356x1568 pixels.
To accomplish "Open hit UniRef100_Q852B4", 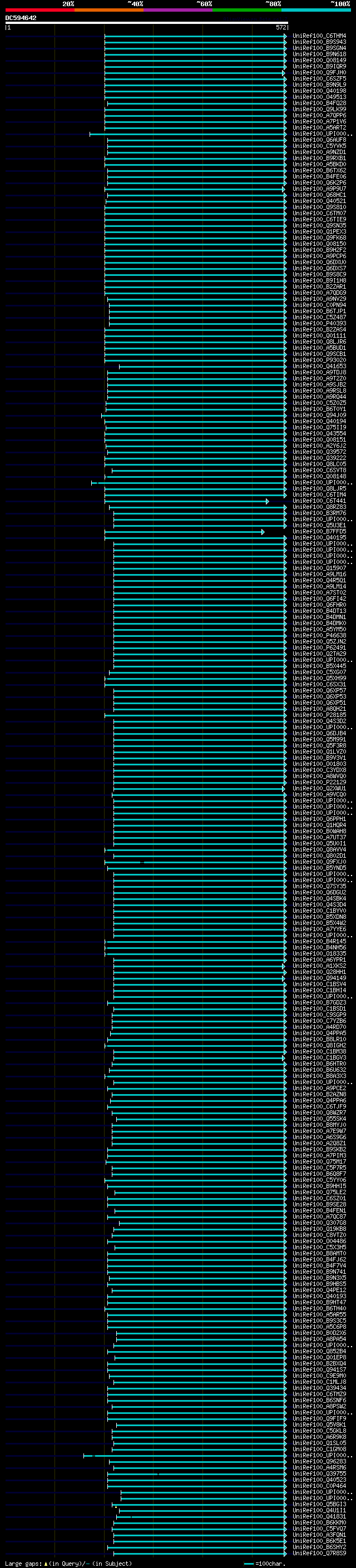I will [x=319, y=1352].
